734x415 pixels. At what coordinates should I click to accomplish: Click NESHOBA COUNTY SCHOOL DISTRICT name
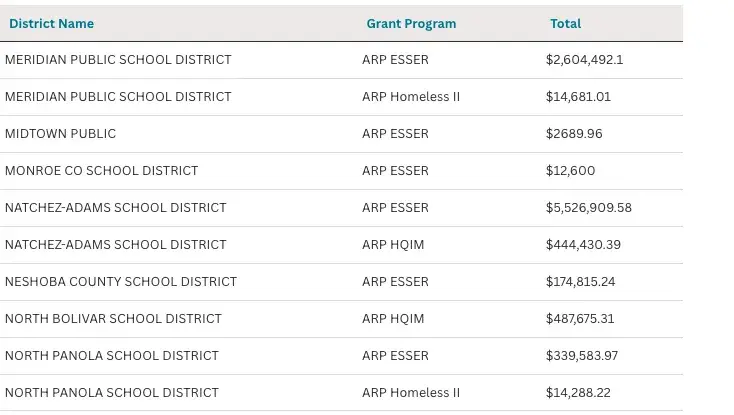pos(121,282)
